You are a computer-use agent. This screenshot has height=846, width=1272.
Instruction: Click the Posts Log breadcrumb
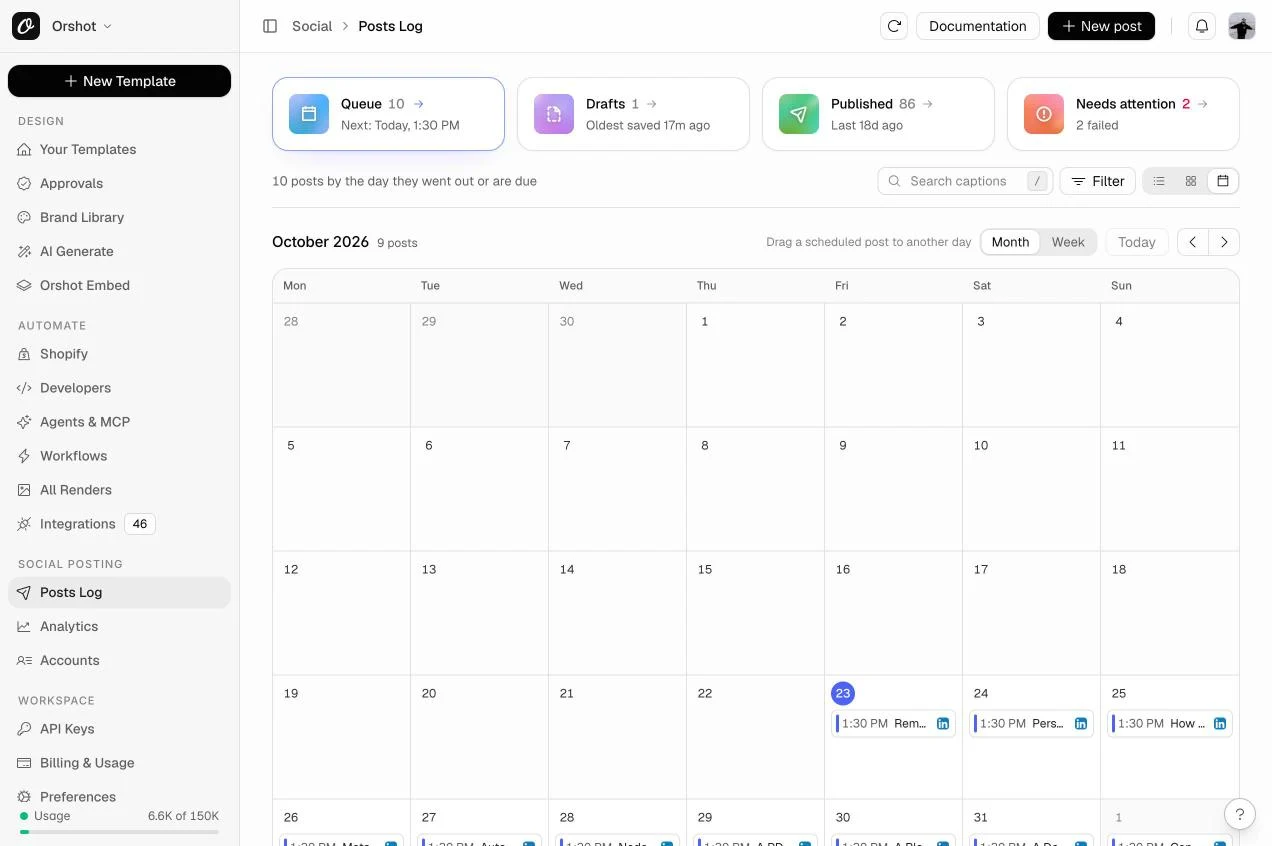(390, 26)
